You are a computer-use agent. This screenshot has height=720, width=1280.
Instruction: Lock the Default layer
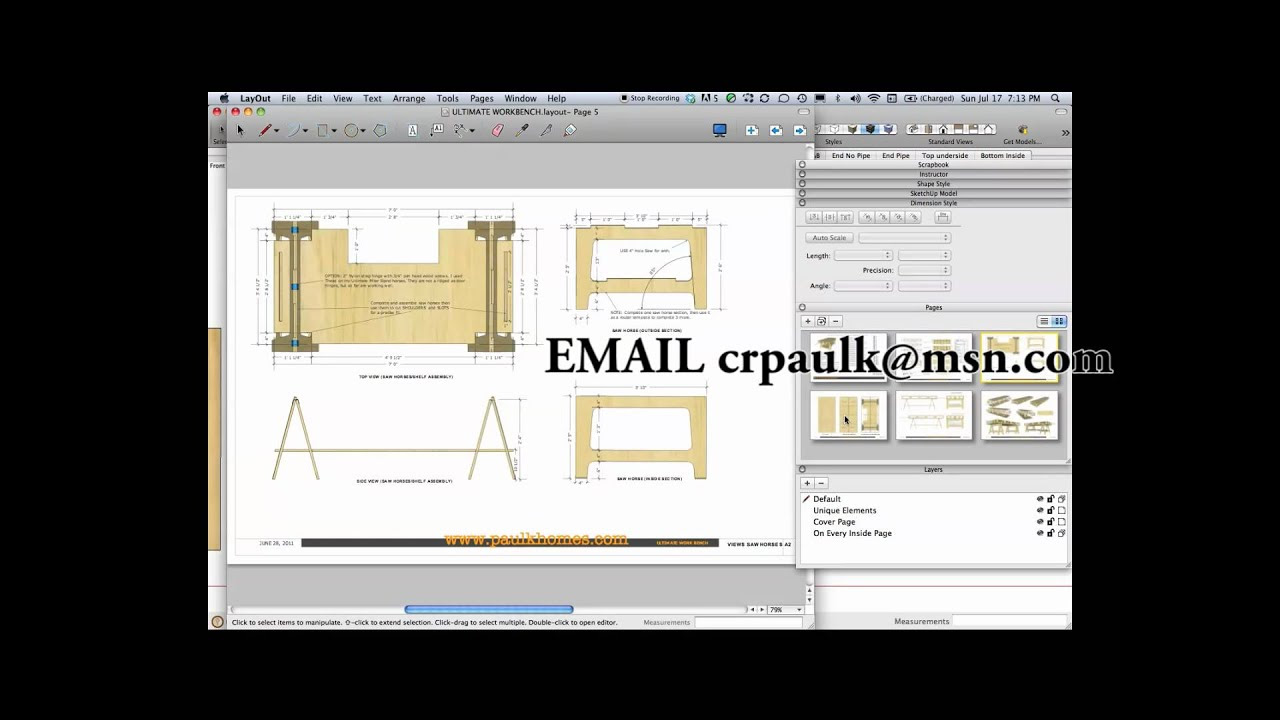(1051, 499)
